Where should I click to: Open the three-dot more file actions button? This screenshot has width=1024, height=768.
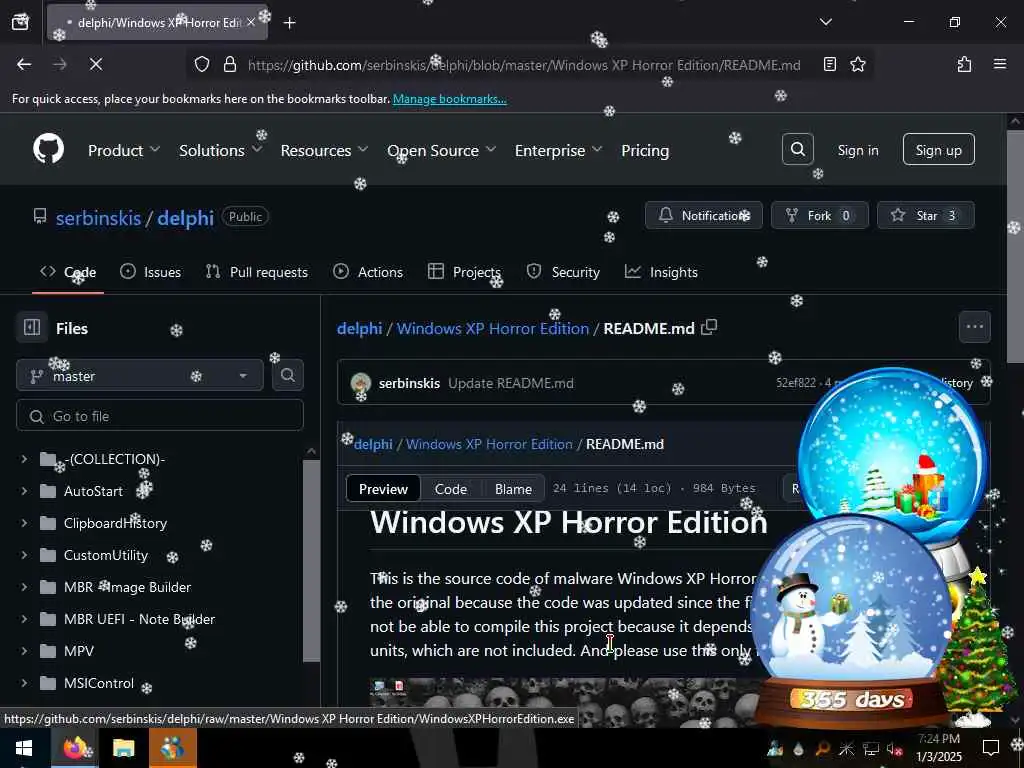pos(974,327)
